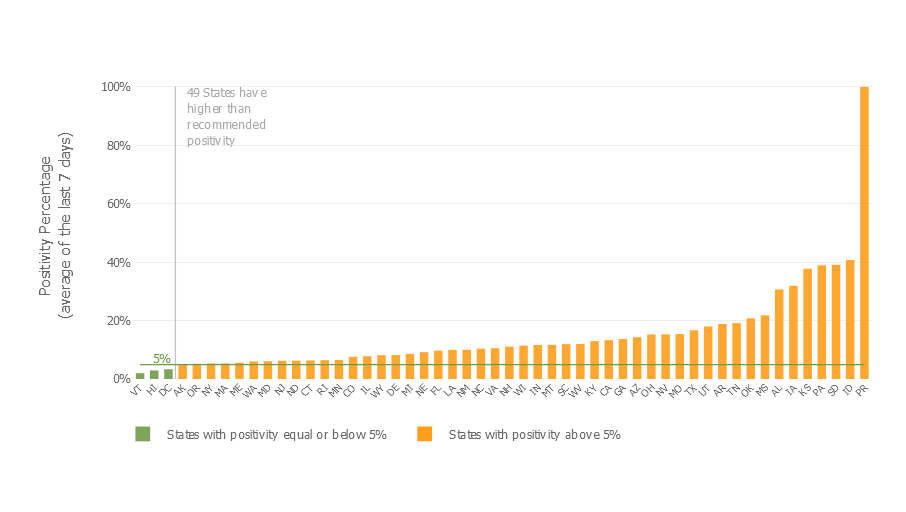Select the KS orange bar

tap(807, 323)
